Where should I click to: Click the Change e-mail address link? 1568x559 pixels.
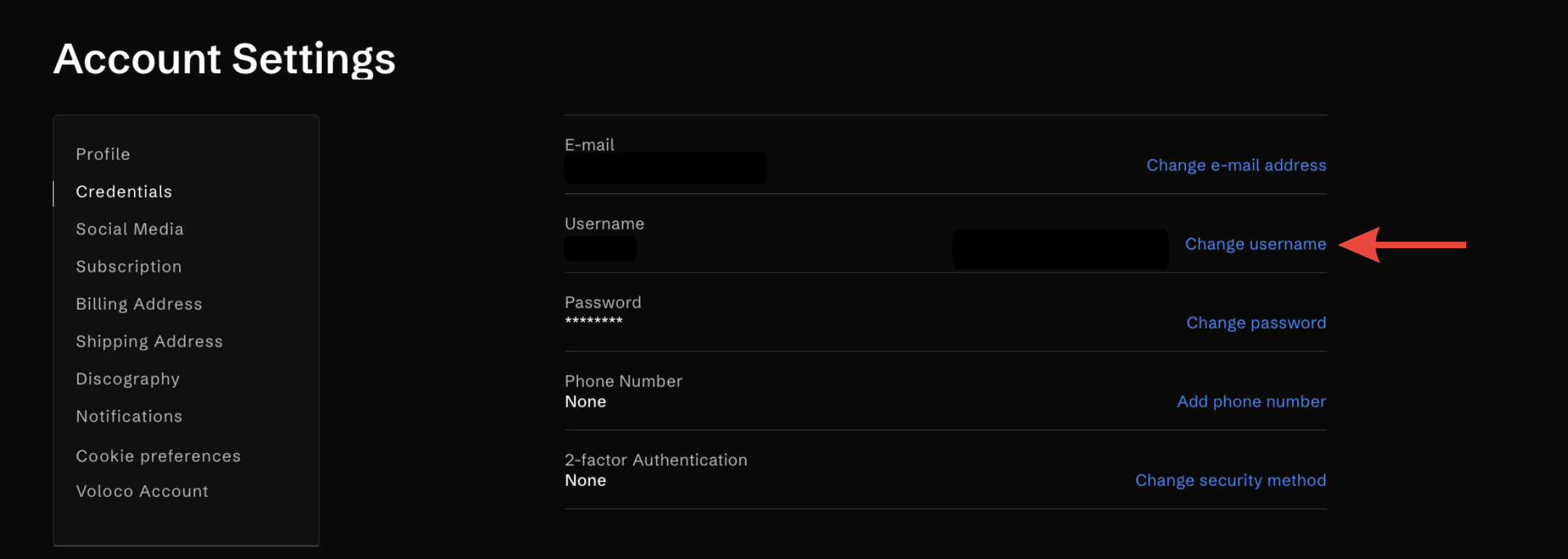1236,165
